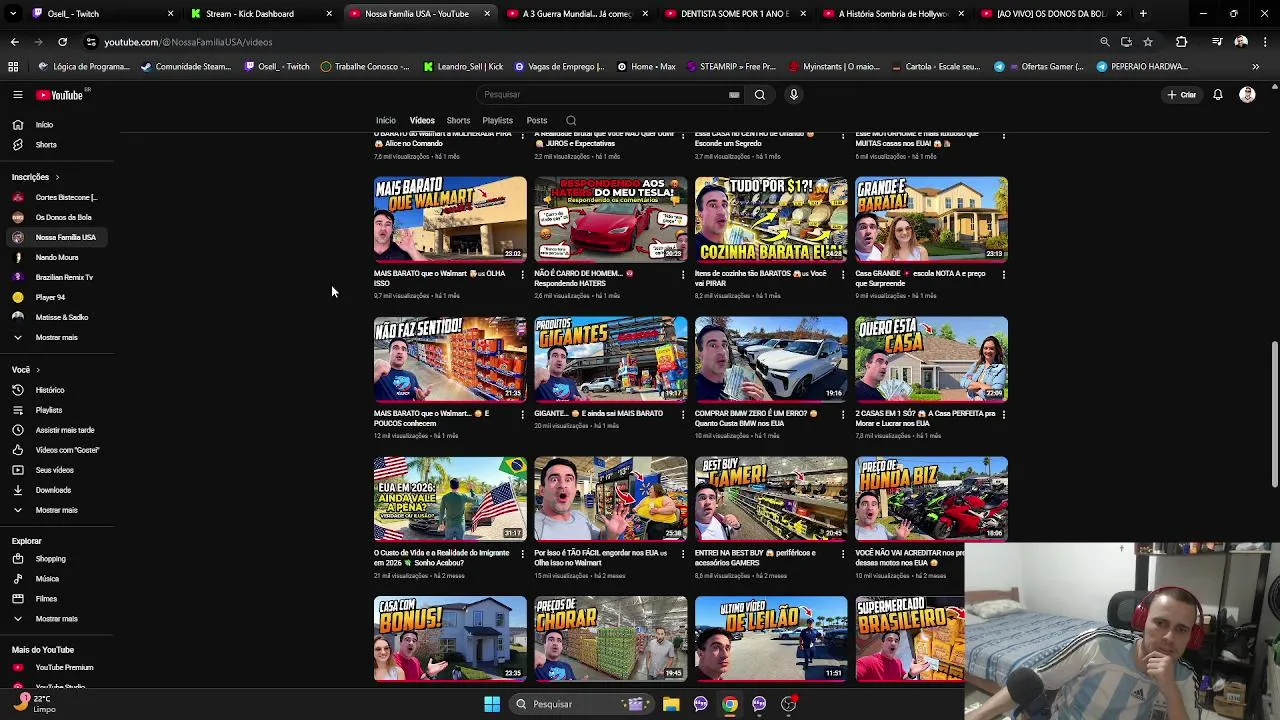The image size is (1280, 720).
Task: Open Nando Moura subscription
Action: 57,257
